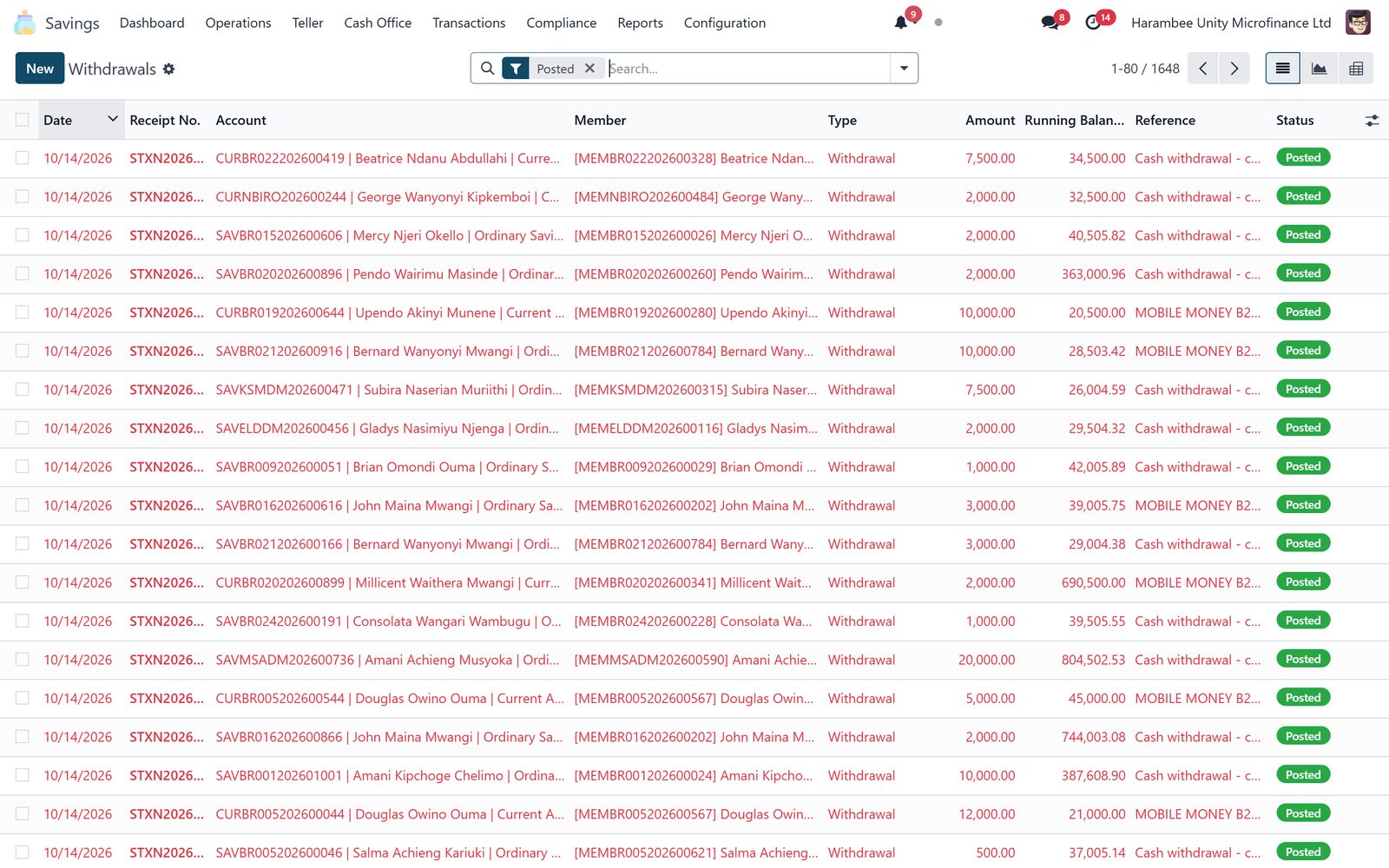Go to next page of records

(1234, 69)
